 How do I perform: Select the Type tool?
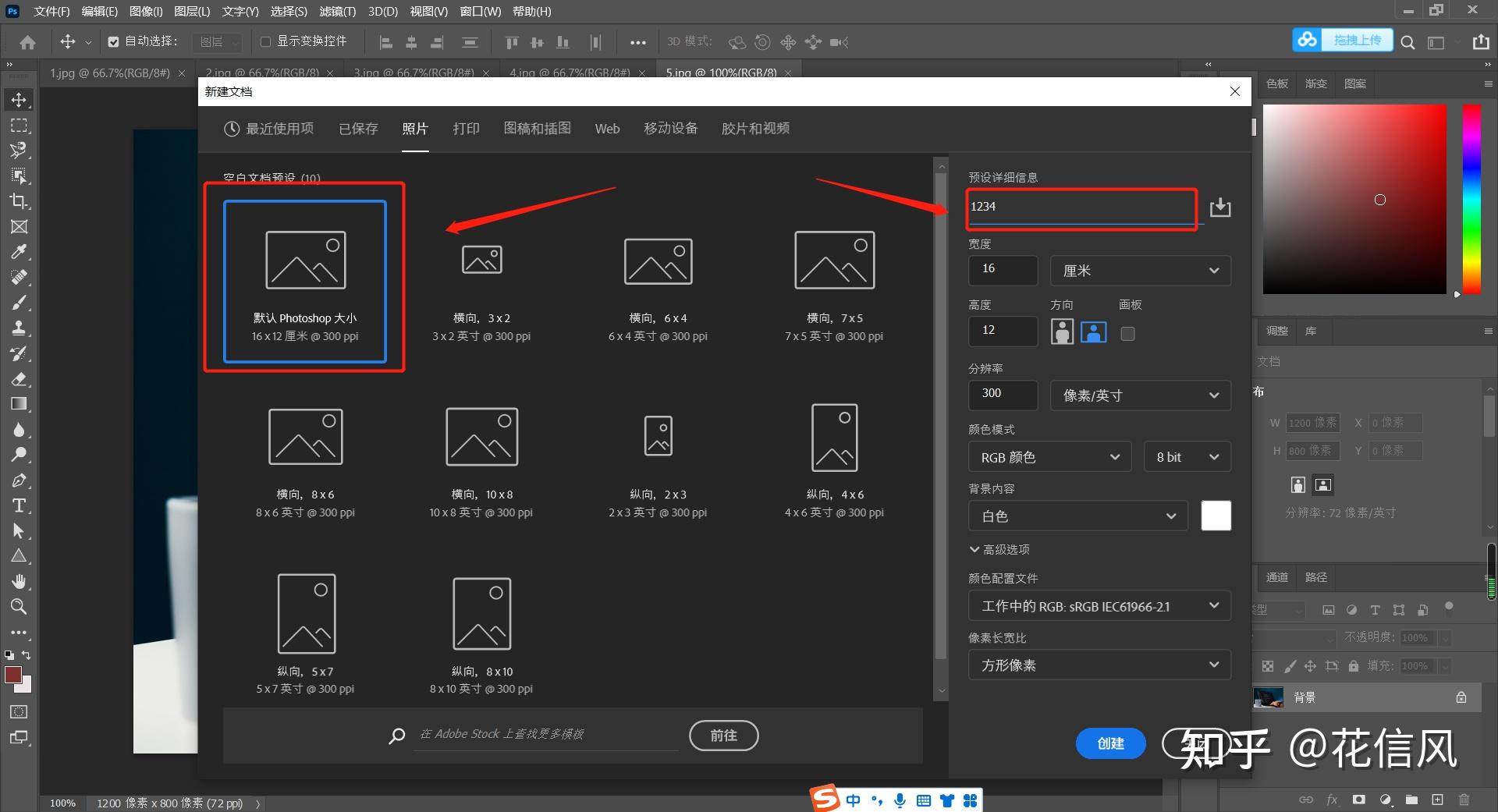coord(20,505)
